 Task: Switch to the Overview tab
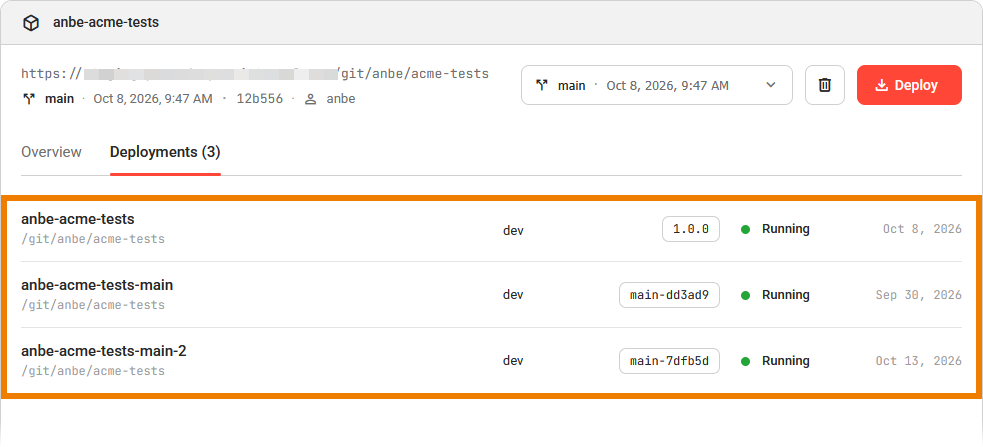[x=51, y=152]
